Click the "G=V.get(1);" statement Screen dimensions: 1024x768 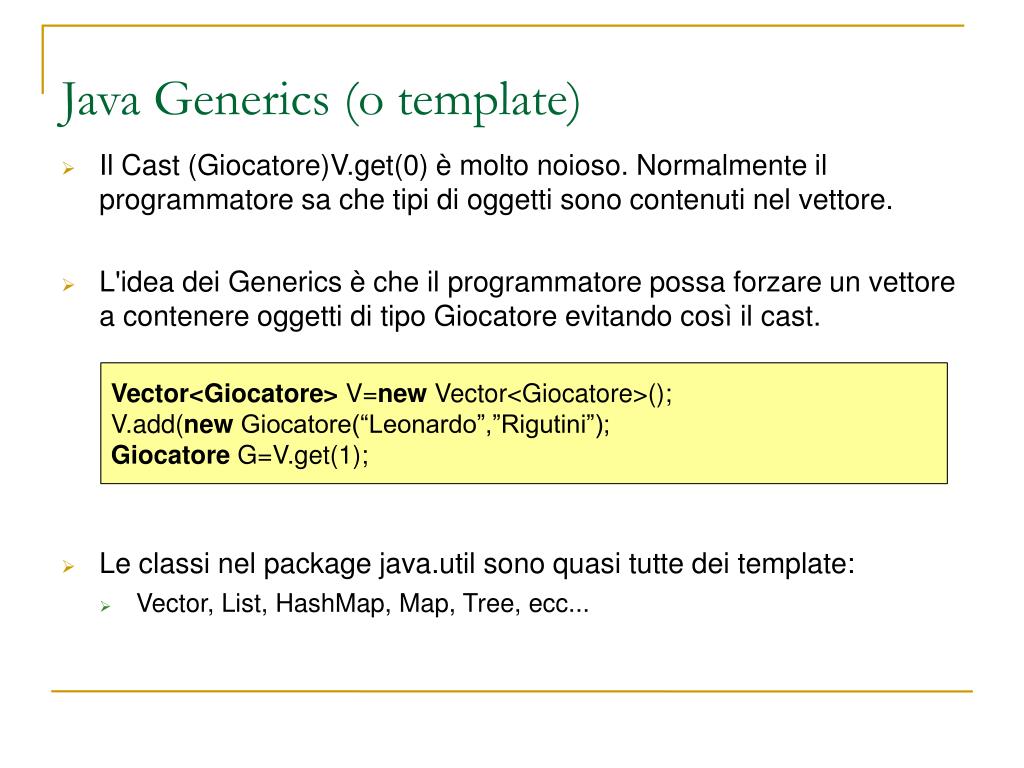click(302, 456)
